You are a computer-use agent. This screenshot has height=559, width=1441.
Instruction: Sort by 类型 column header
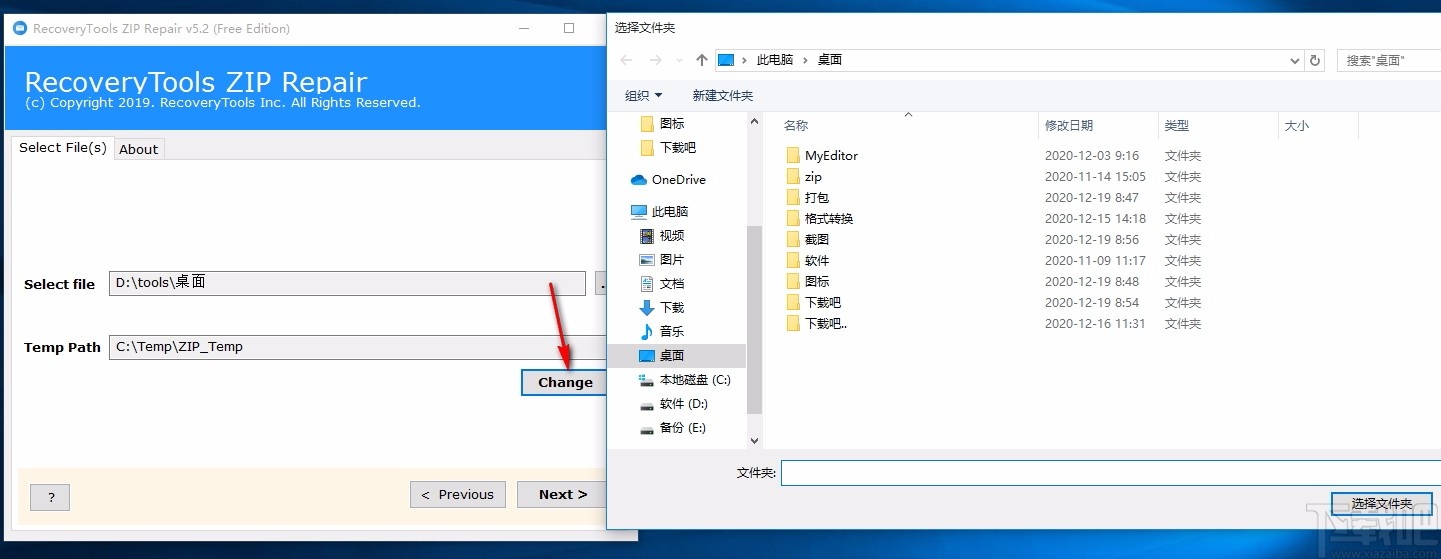(x=1177, y=126)
